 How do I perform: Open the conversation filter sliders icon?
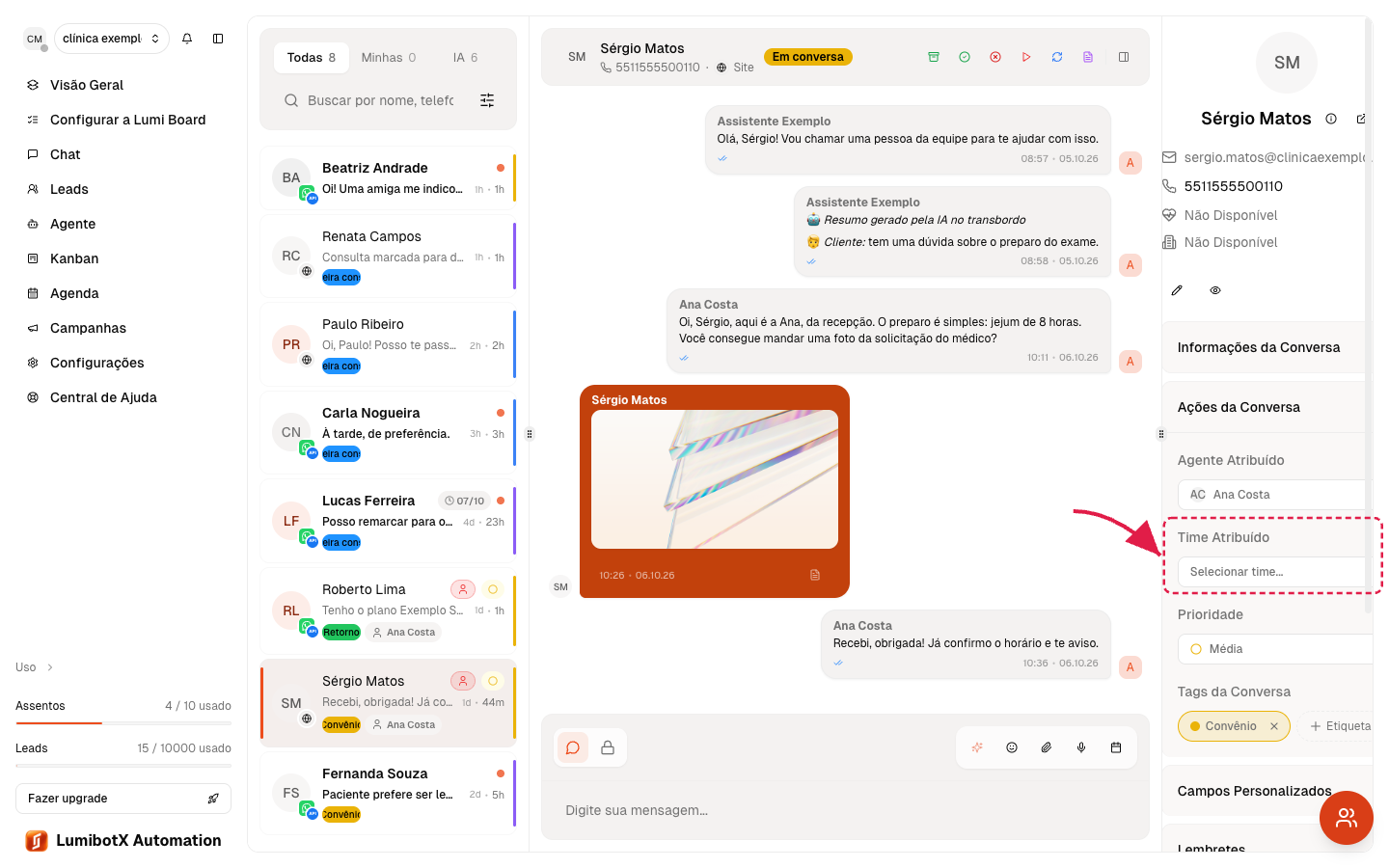(487, 100)
